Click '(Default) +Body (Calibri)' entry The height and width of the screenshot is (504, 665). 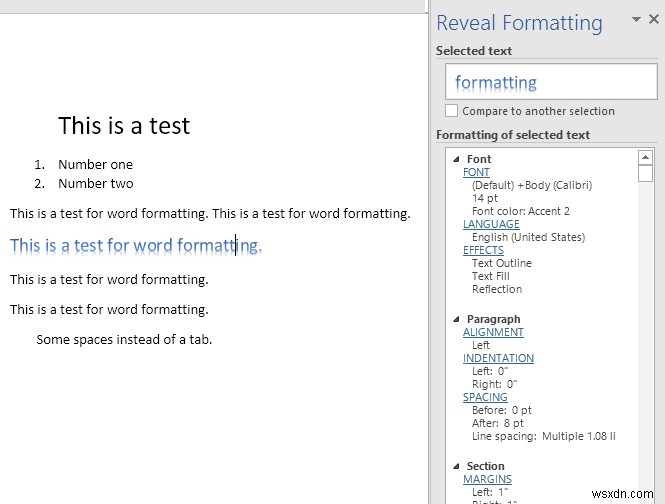click(x=532, y=185)
